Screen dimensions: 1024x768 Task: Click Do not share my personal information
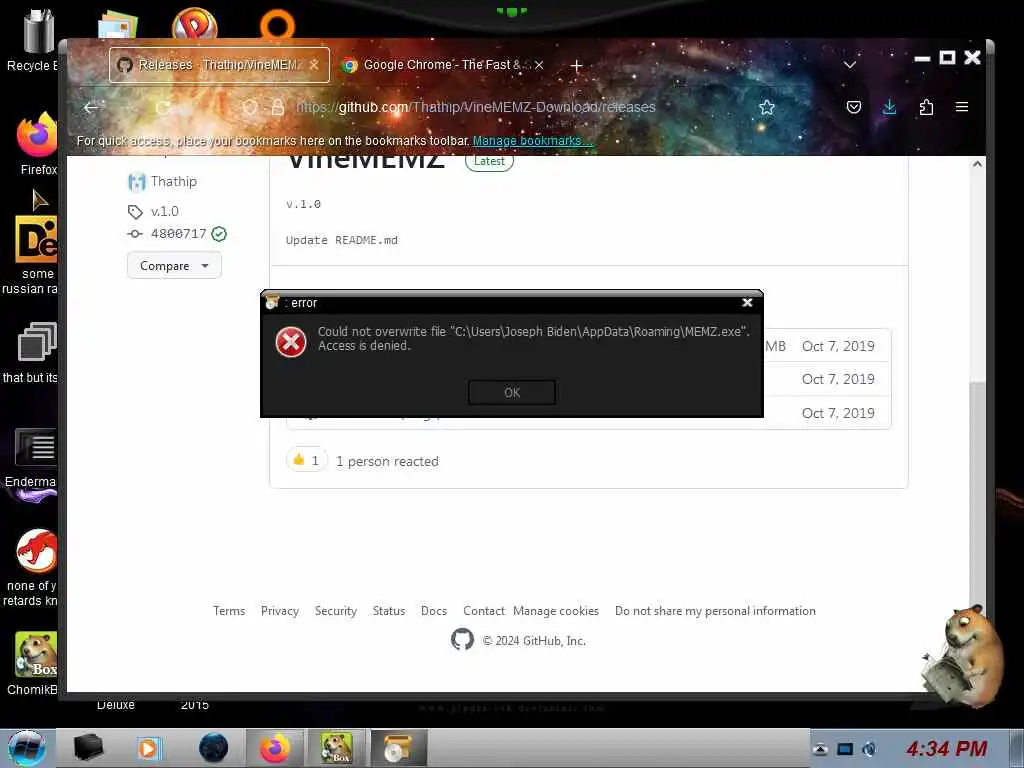point(715,611)
